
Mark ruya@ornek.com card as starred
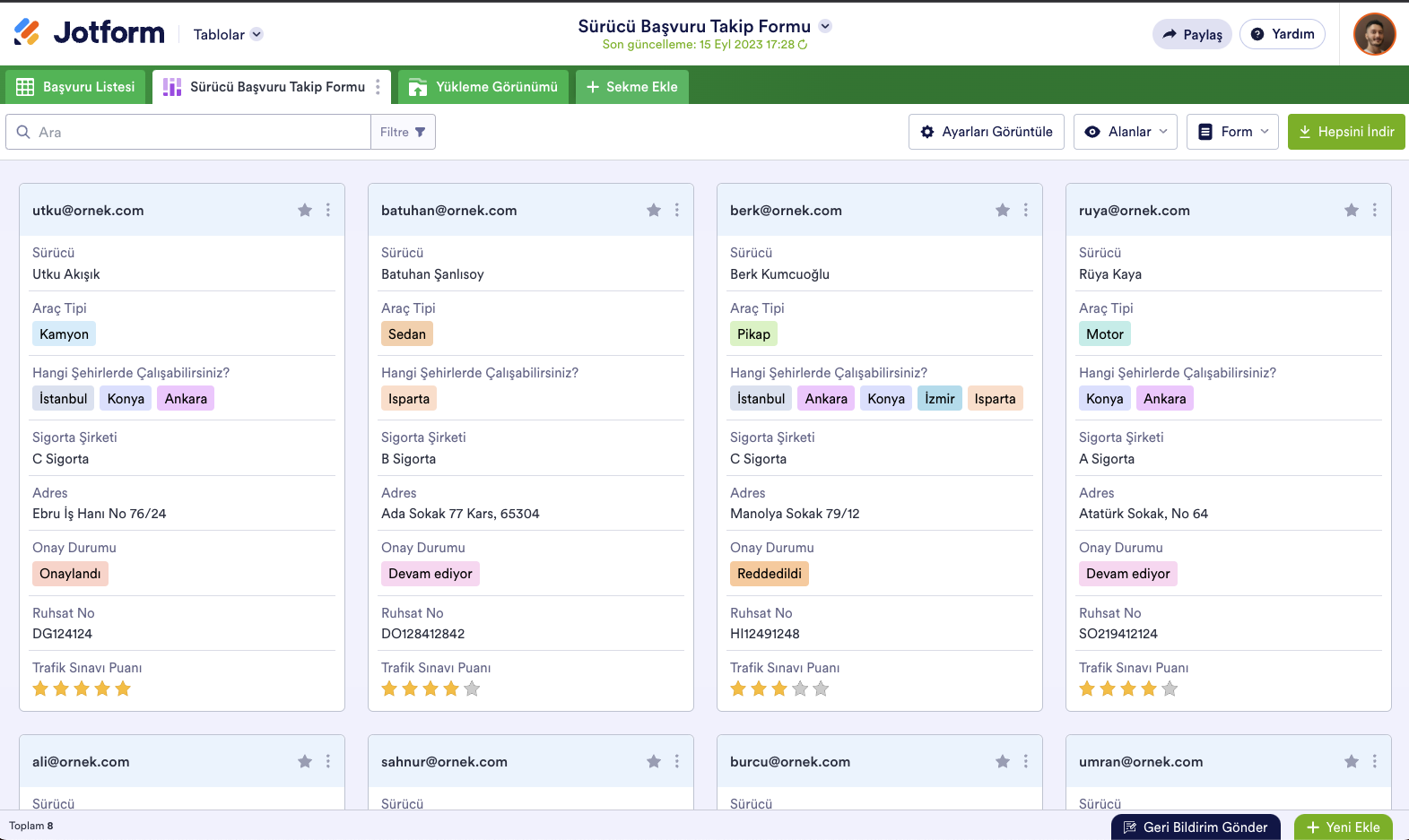click(1352, 210)
